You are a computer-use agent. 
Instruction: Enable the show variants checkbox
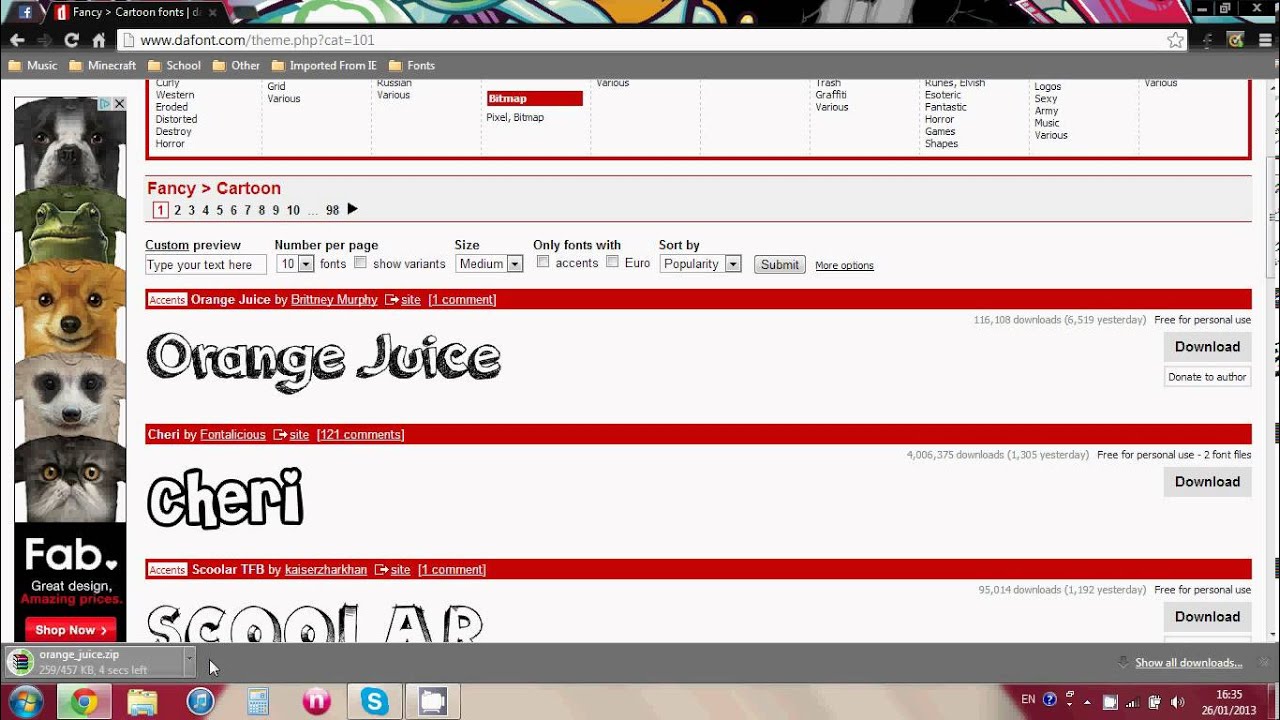(360, 262)
